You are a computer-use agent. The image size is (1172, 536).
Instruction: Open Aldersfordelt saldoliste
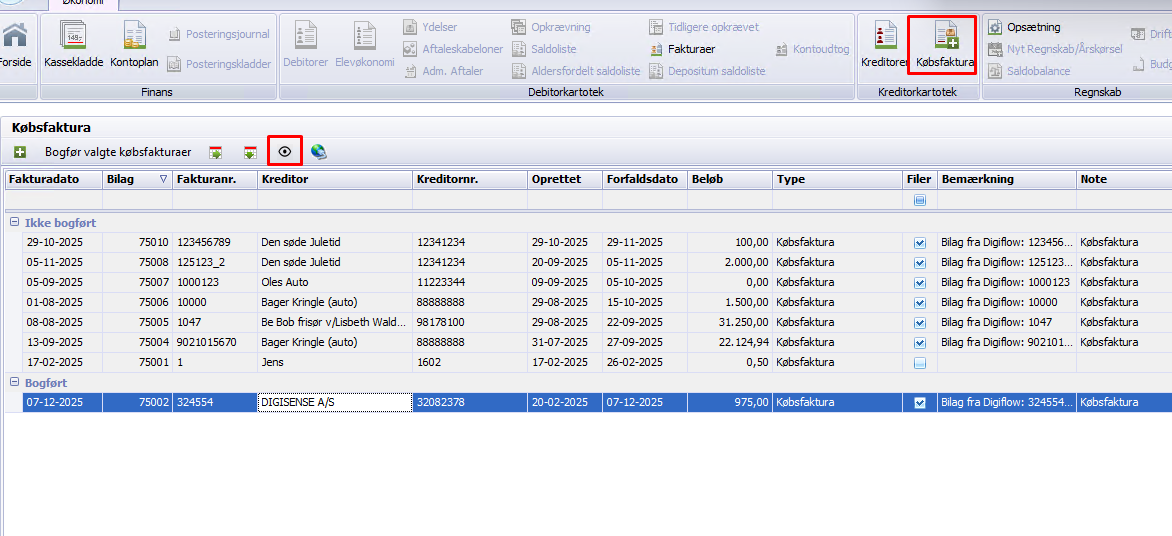tap(576, 72)
